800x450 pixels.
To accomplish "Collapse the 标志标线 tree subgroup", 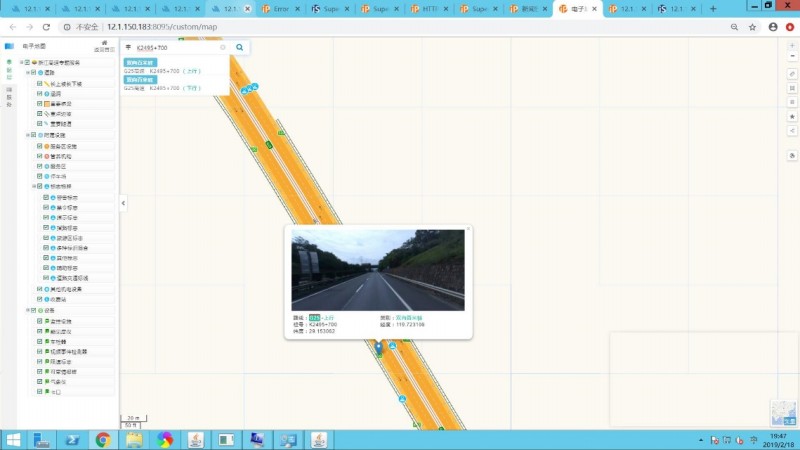I will pos(34,186).
